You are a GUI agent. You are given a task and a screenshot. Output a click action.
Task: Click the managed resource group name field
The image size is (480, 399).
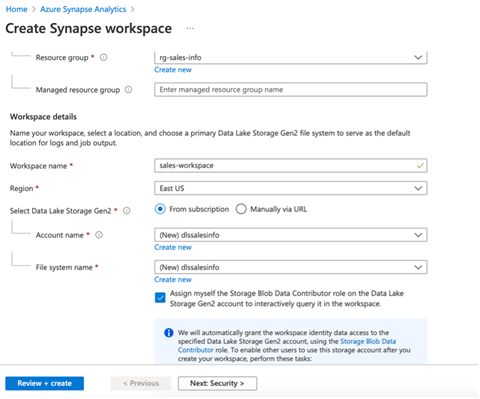click(x=291, y=90)
